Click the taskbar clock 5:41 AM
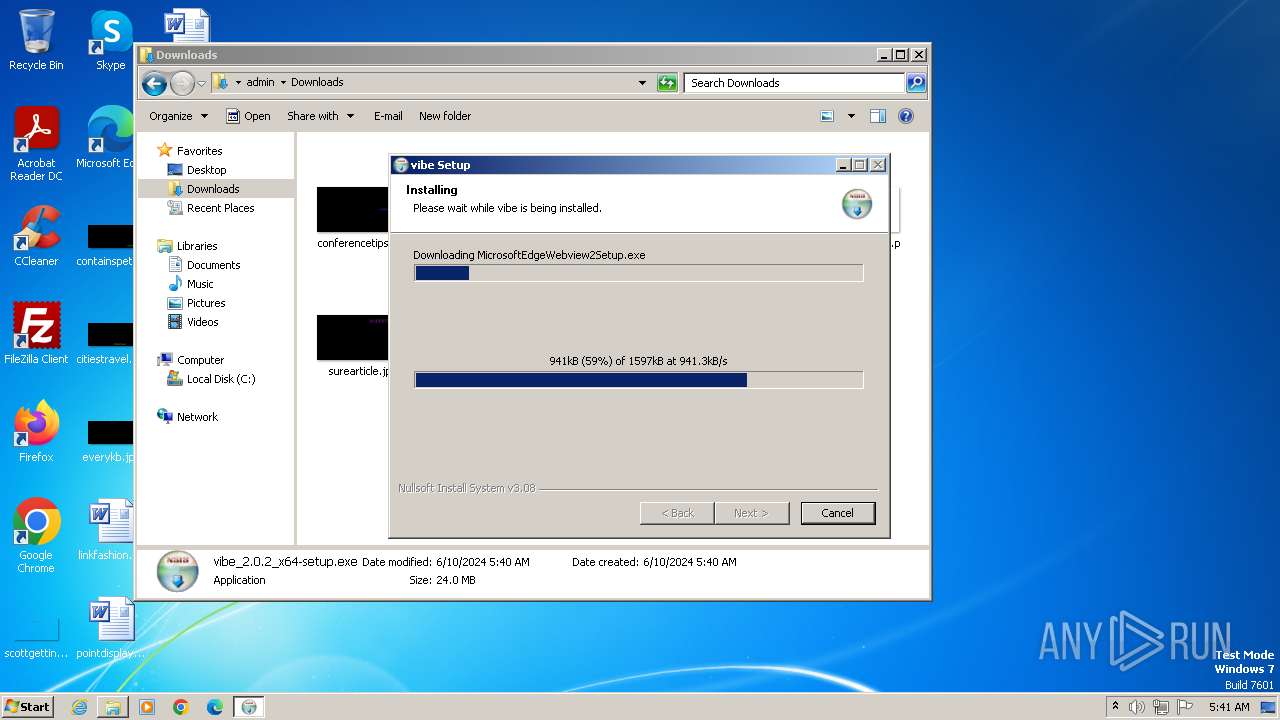This screenshot has height=720, width=1280. 1229,707
